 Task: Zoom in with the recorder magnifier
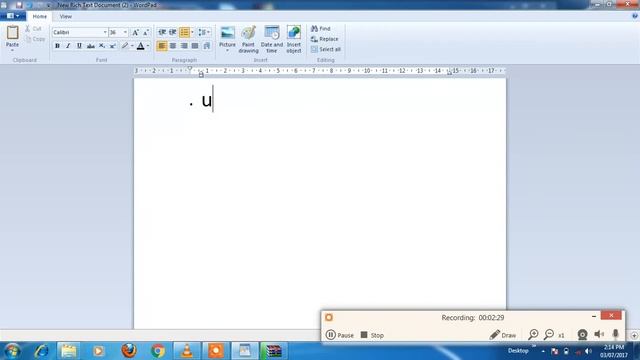pos(533,335)
